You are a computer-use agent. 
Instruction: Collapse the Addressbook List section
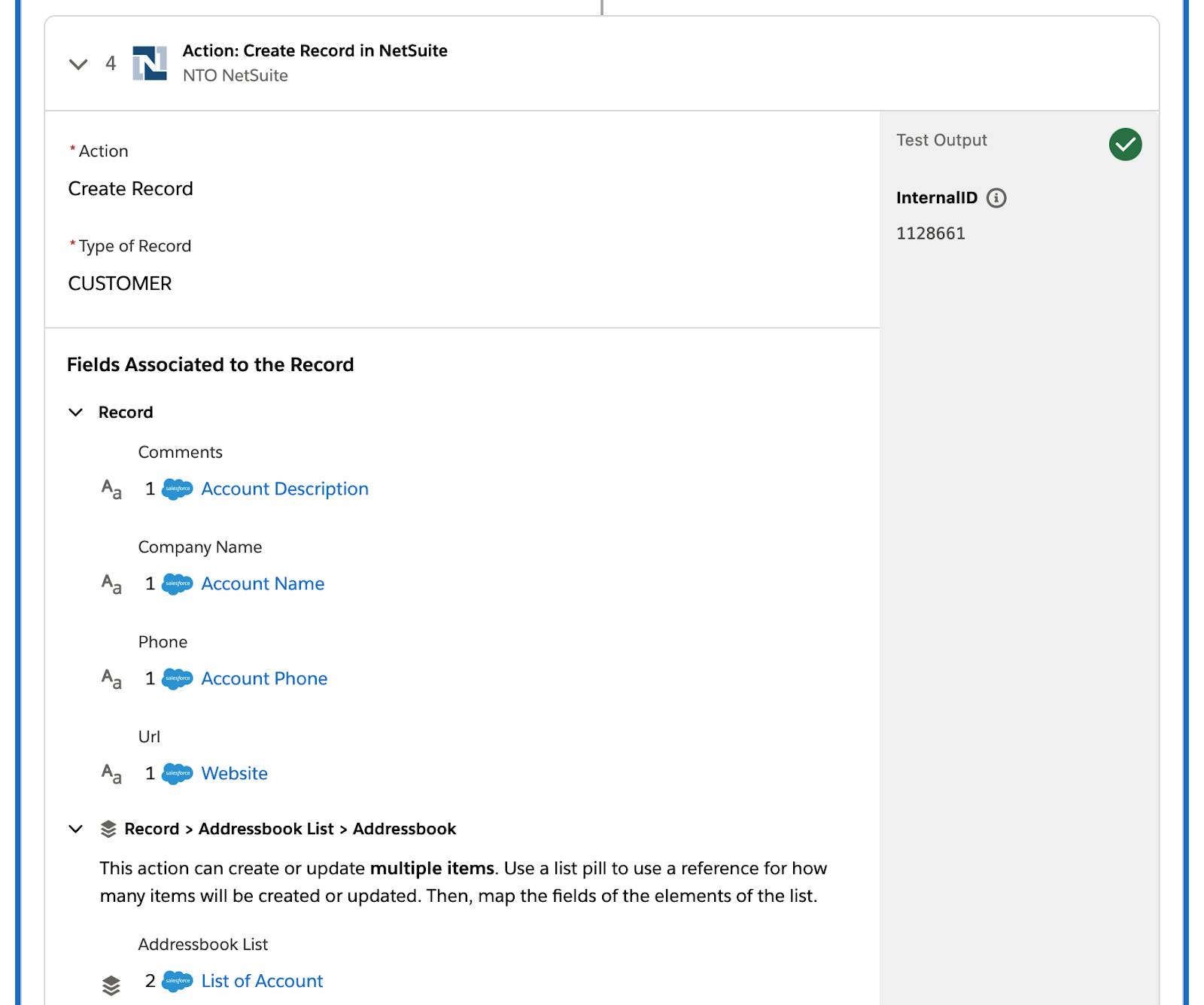pyautogui.click(x=75, y=829)
